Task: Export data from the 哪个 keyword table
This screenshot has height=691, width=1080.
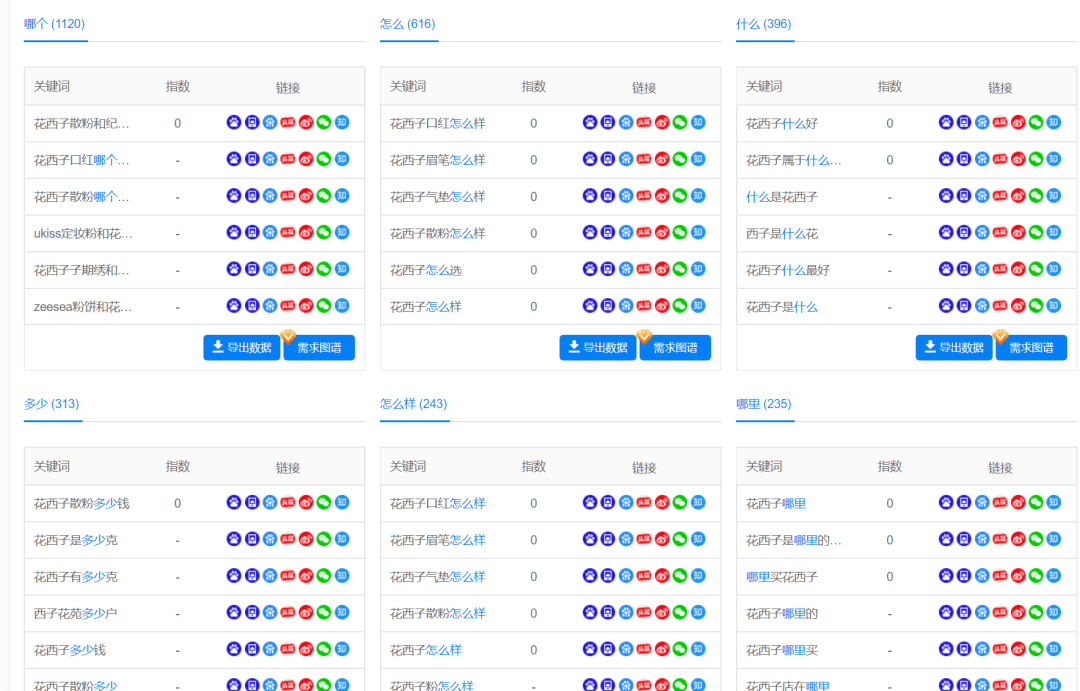Action: tap(242, 348)
